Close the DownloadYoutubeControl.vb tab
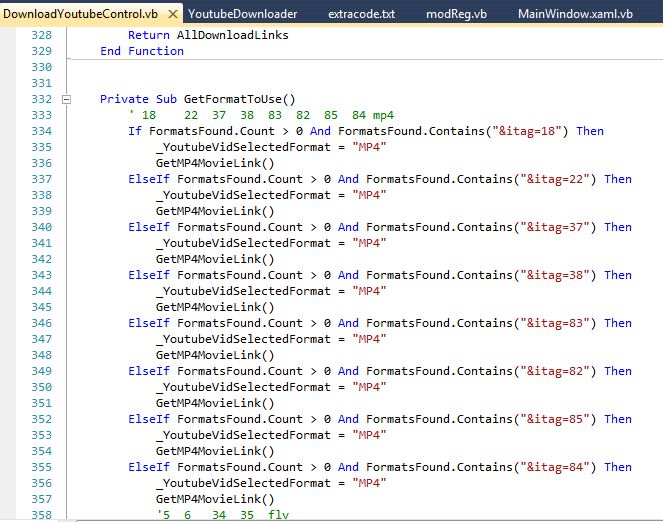663x522 pixels. 173,14
